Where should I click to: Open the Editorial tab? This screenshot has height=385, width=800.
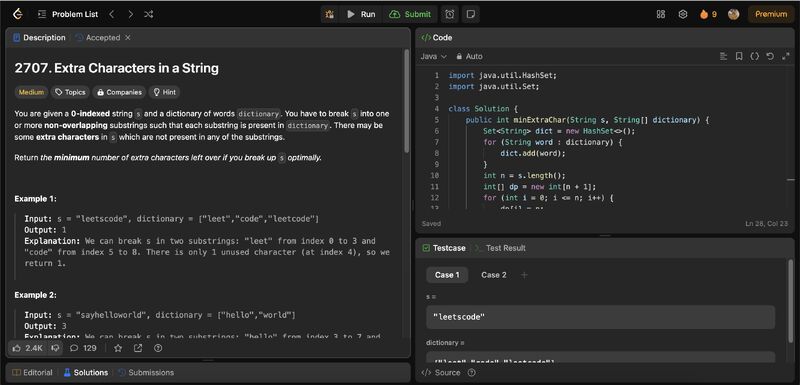click(32, 372)
